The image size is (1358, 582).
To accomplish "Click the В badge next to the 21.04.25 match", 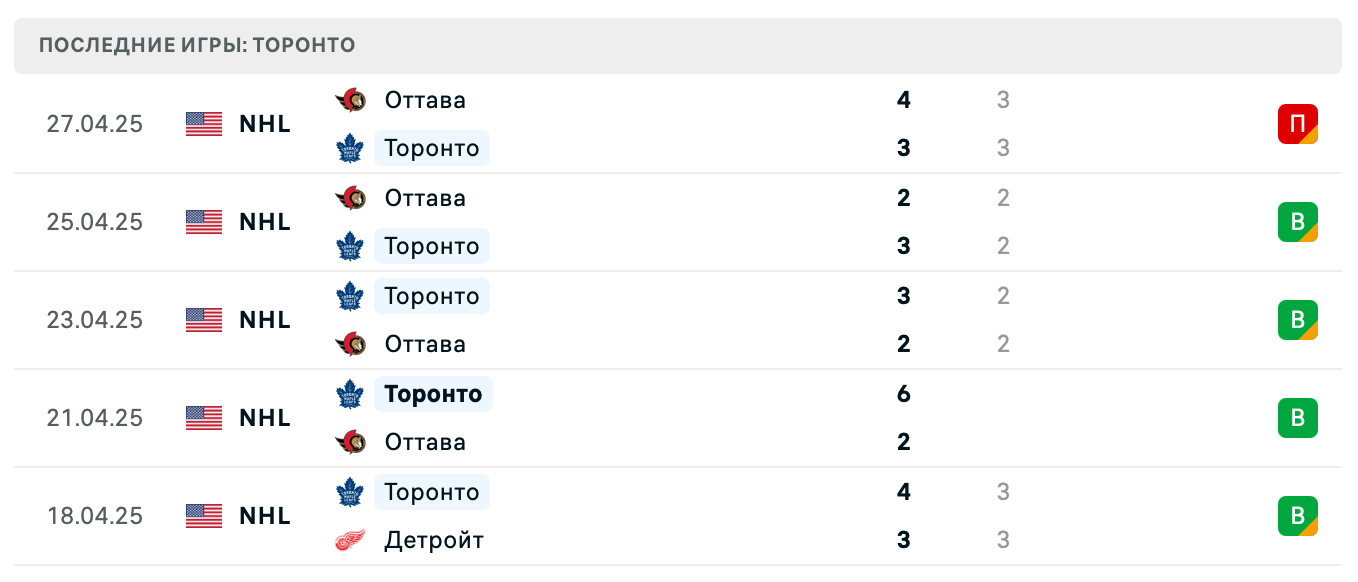I will [1298, 418].
